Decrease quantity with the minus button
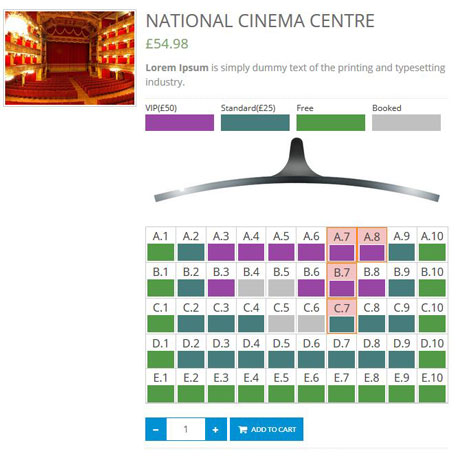 156,429
